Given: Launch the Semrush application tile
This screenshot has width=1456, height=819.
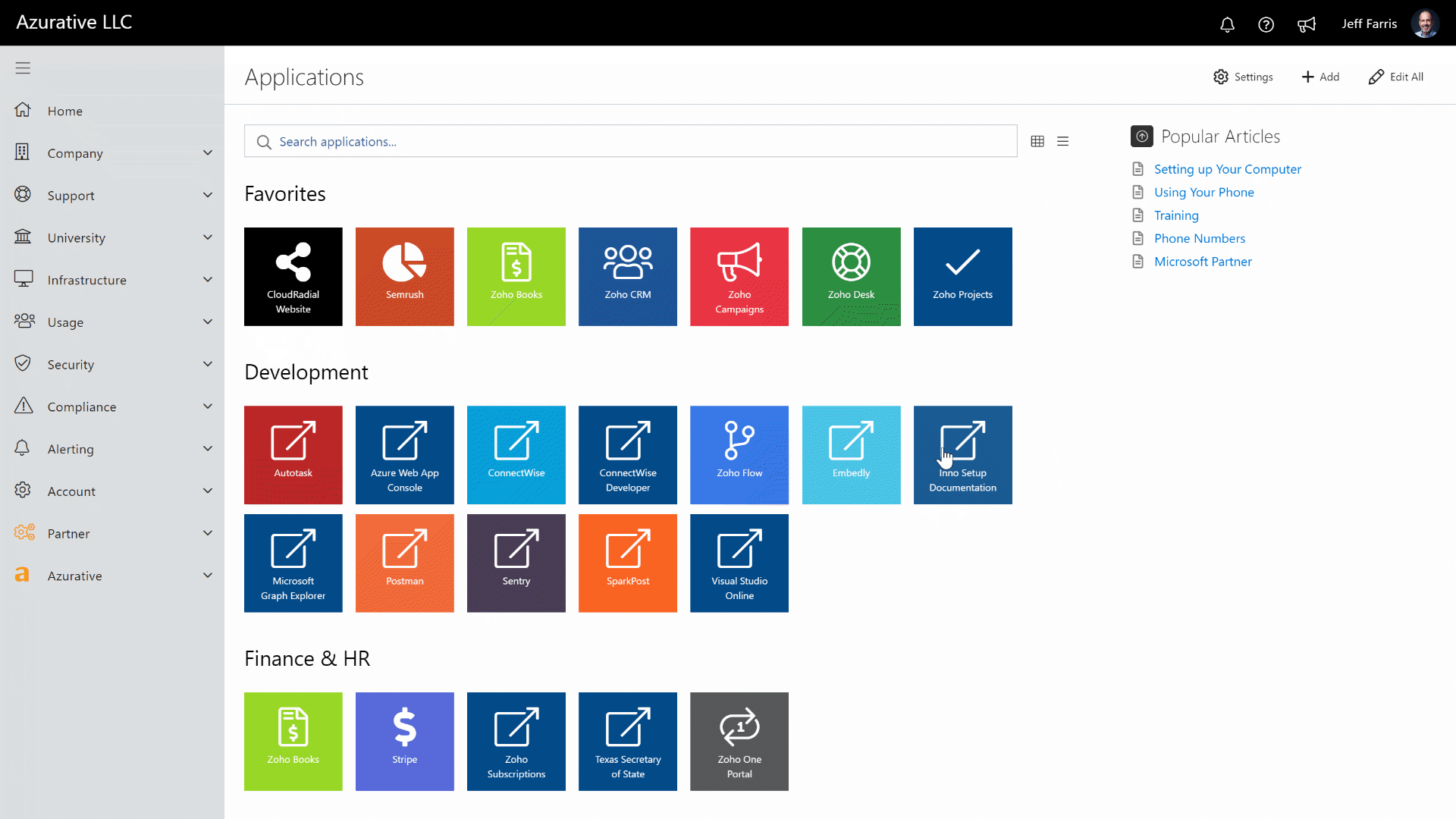Looking at the screenshot, I should [x=405, y=277].
